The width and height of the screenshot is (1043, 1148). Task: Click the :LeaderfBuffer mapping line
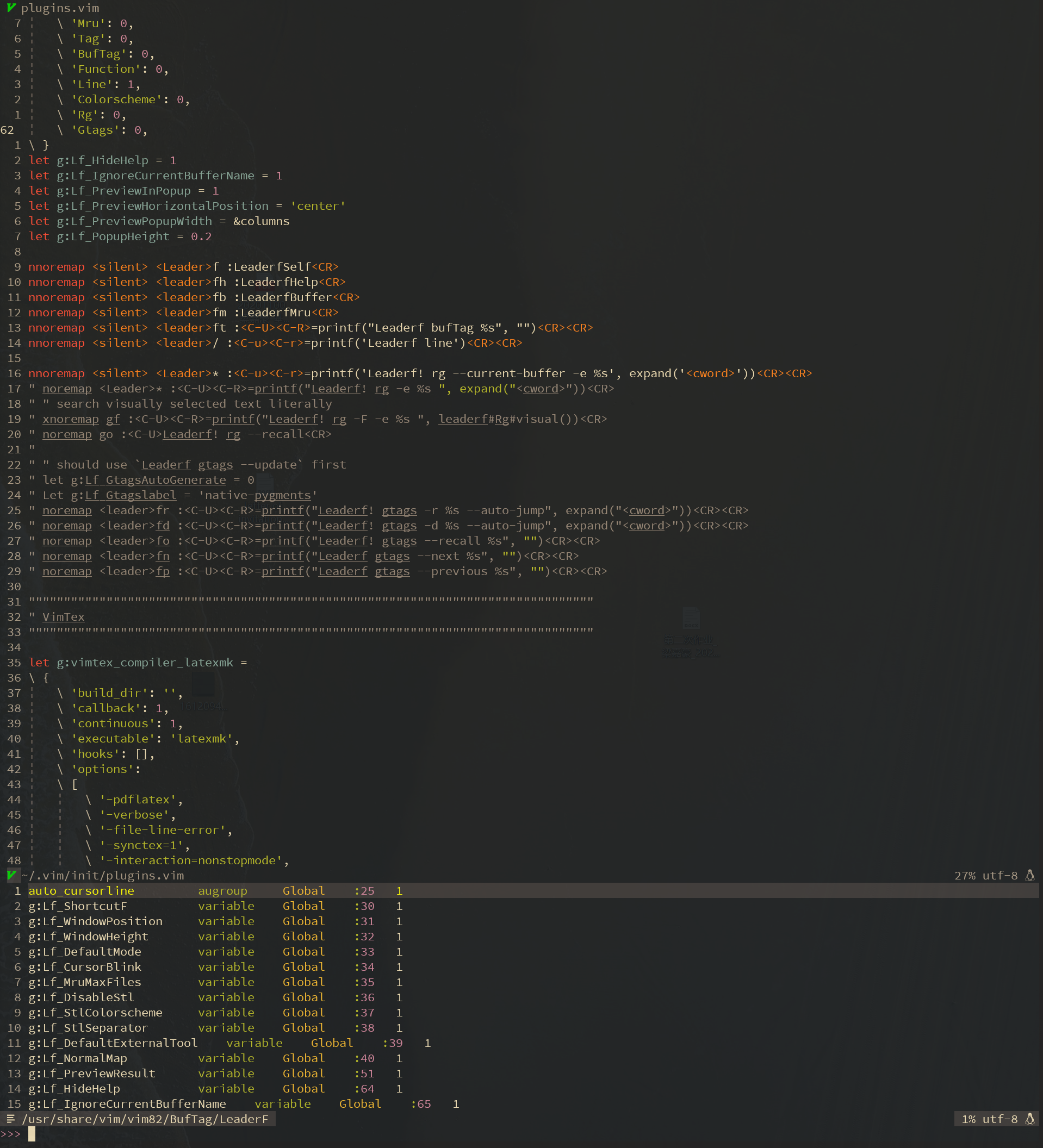(194, 297)
